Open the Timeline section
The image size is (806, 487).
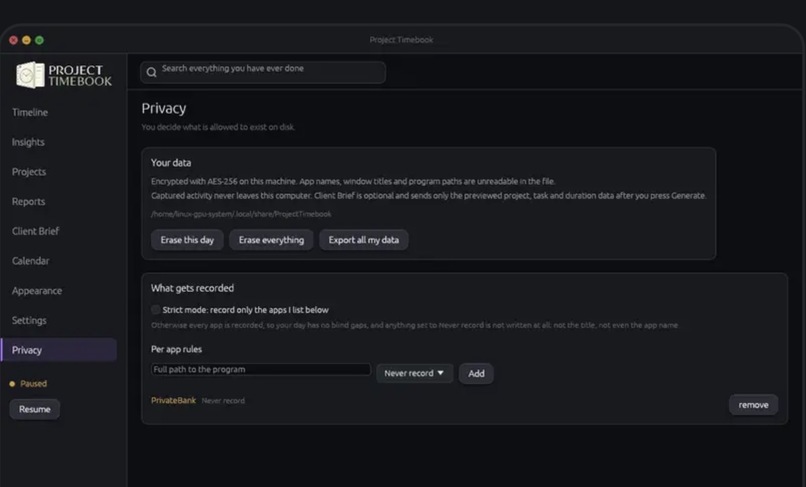(30, 112)
